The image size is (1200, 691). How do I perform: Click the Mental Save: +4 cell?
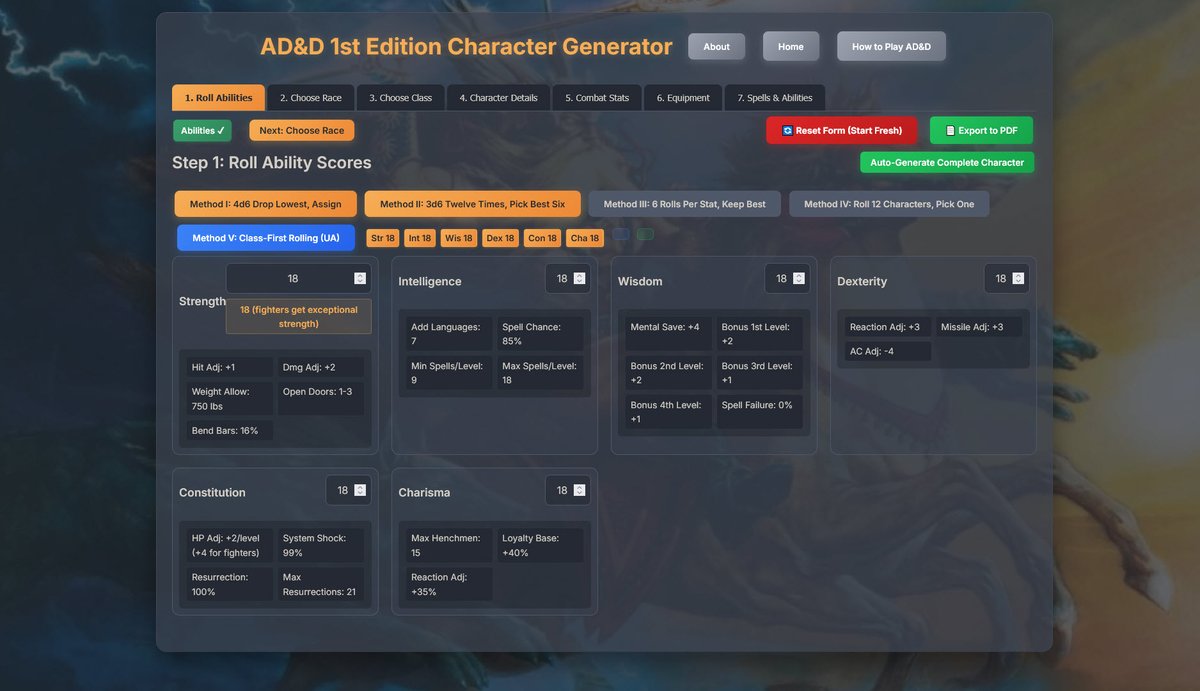pyautogui.click(x=668, y=334)
